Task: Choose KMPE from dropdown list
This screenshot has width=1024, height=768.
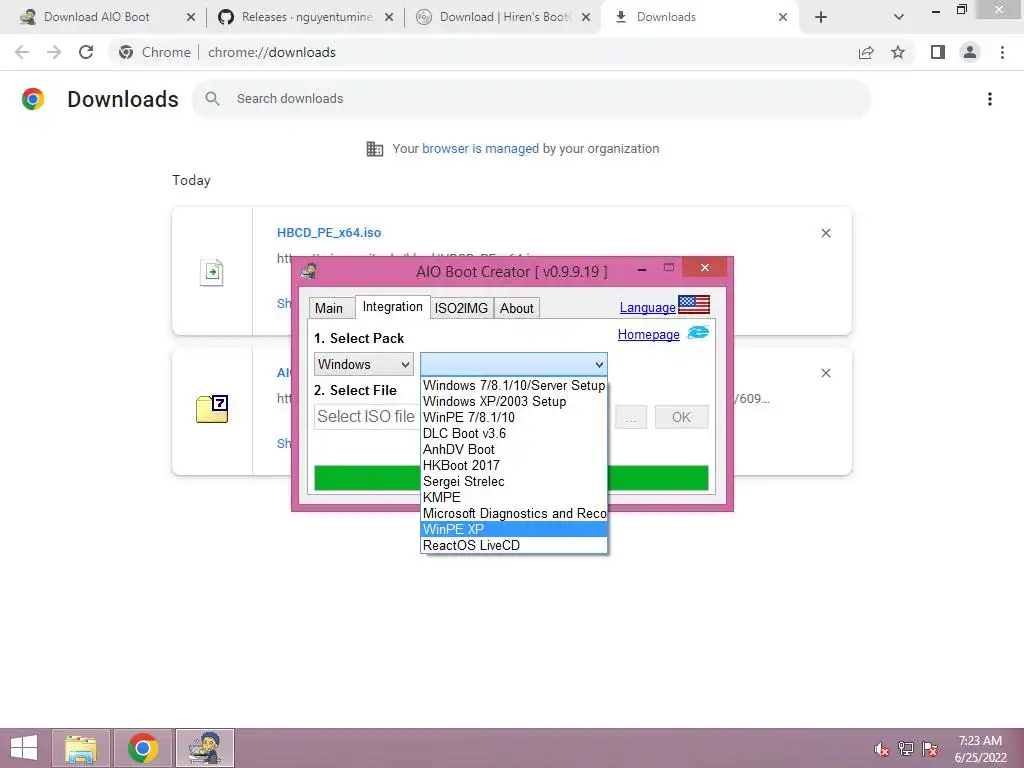Action: pos(514,497)
